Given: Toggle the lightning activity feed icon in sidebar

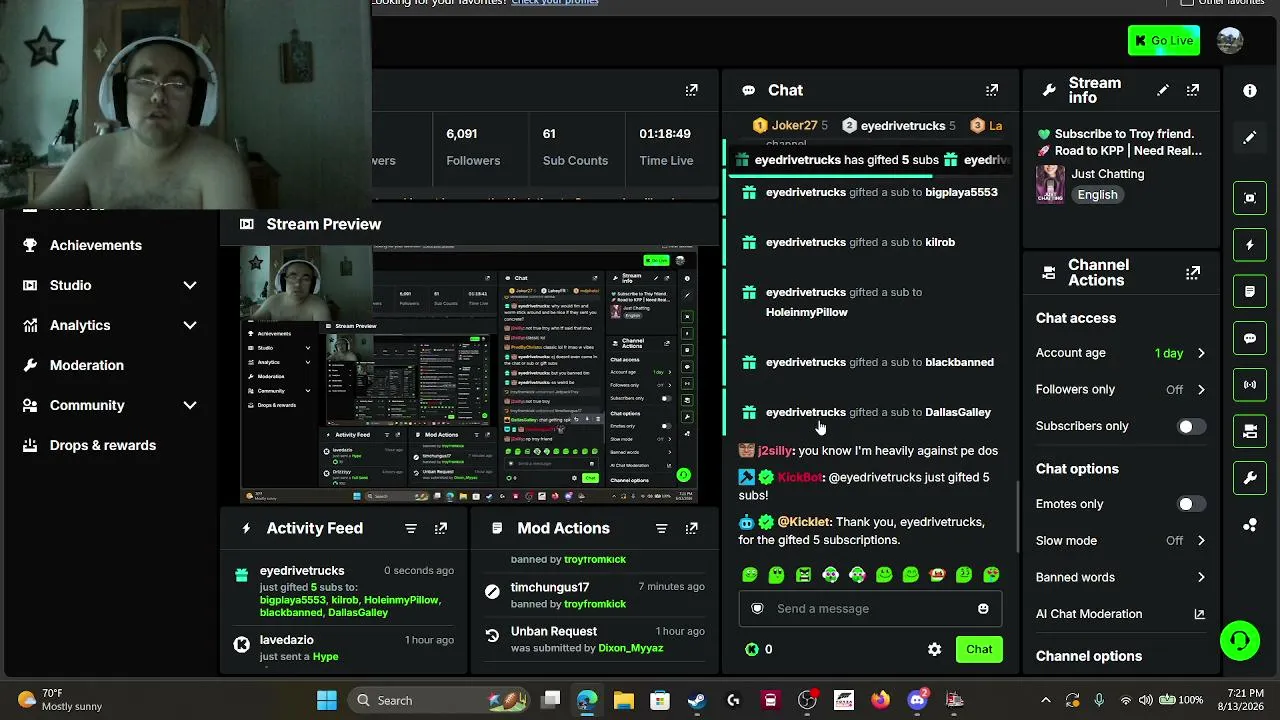Looking at the screenshot, I should (1250, 245).
